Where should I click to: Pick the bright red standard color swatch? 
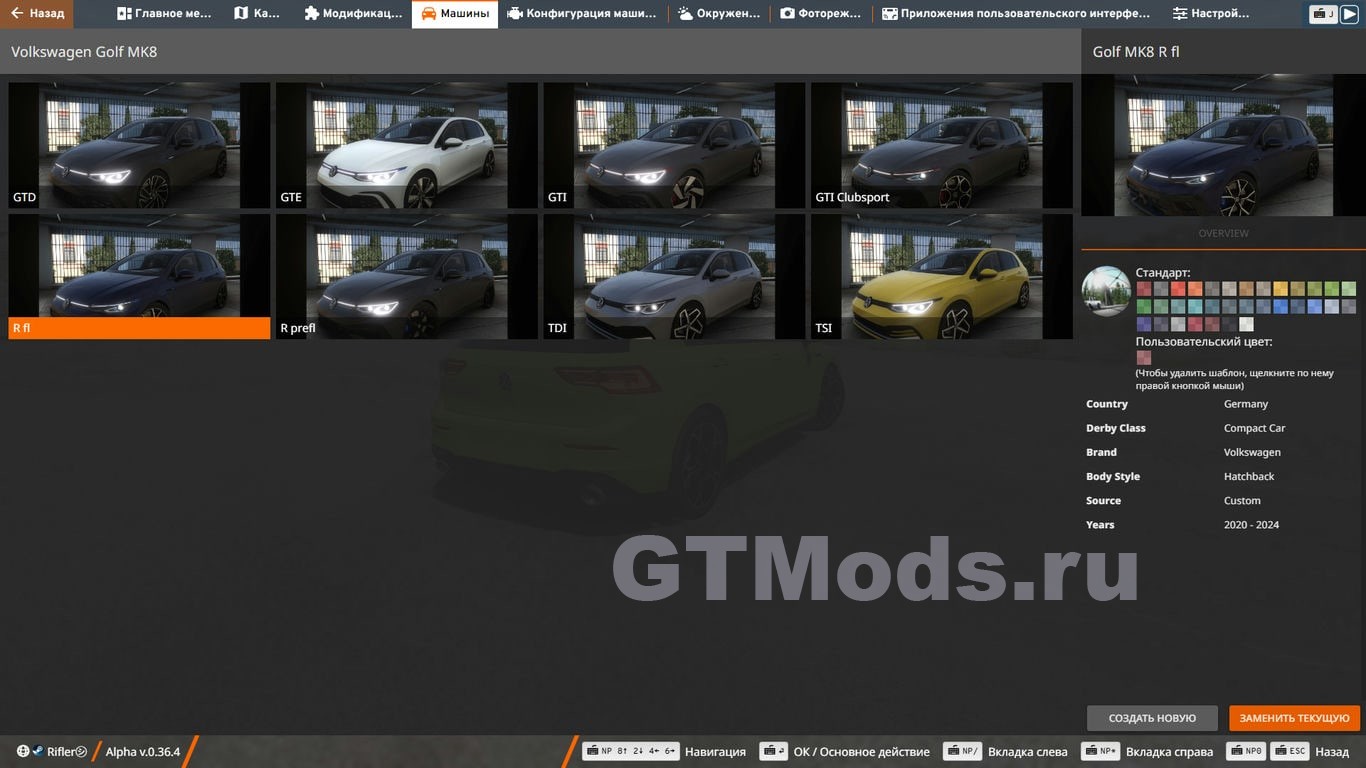pyautogui.click(x=1178, y=289)
